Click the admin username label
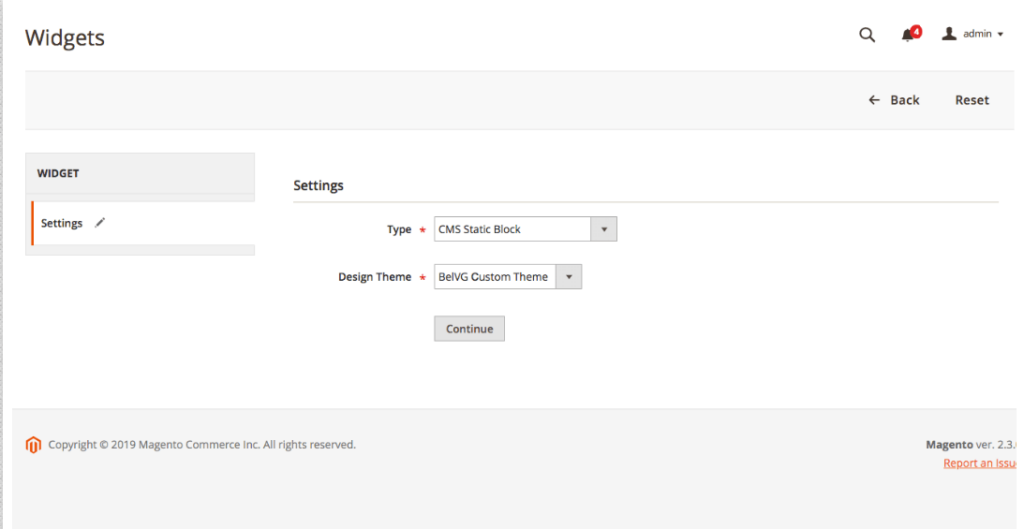1024x529 pixels. tap(977, 34)
